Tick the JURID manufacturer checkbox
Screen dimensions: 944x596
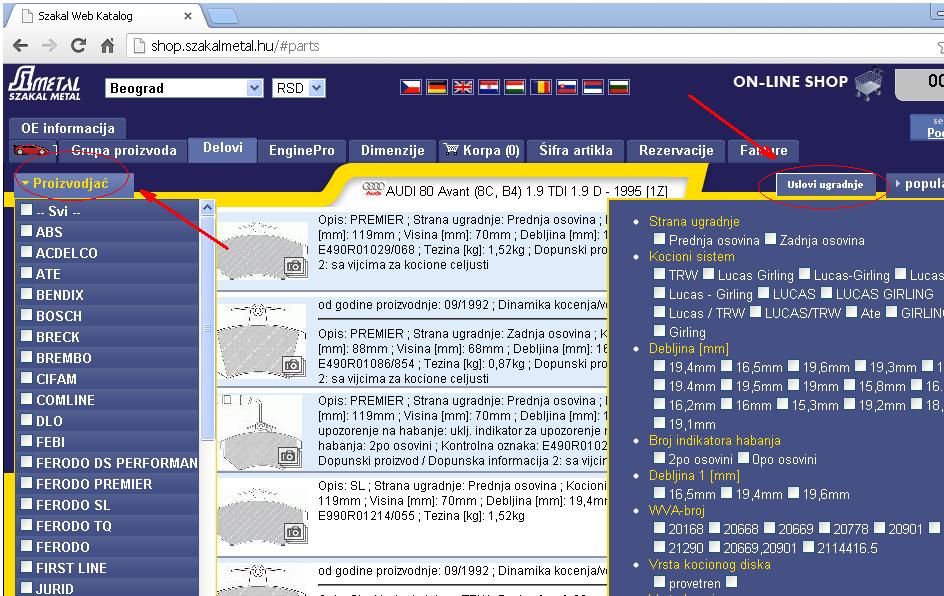tap(26, 588)
